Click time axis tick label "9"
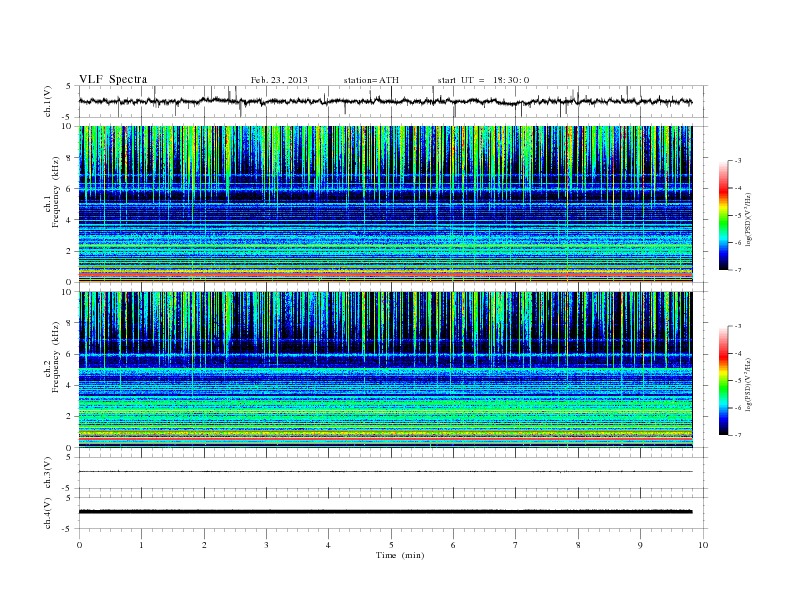Image resolution: width=792 pixels, height=612 pixels. (x=640, y=545)
